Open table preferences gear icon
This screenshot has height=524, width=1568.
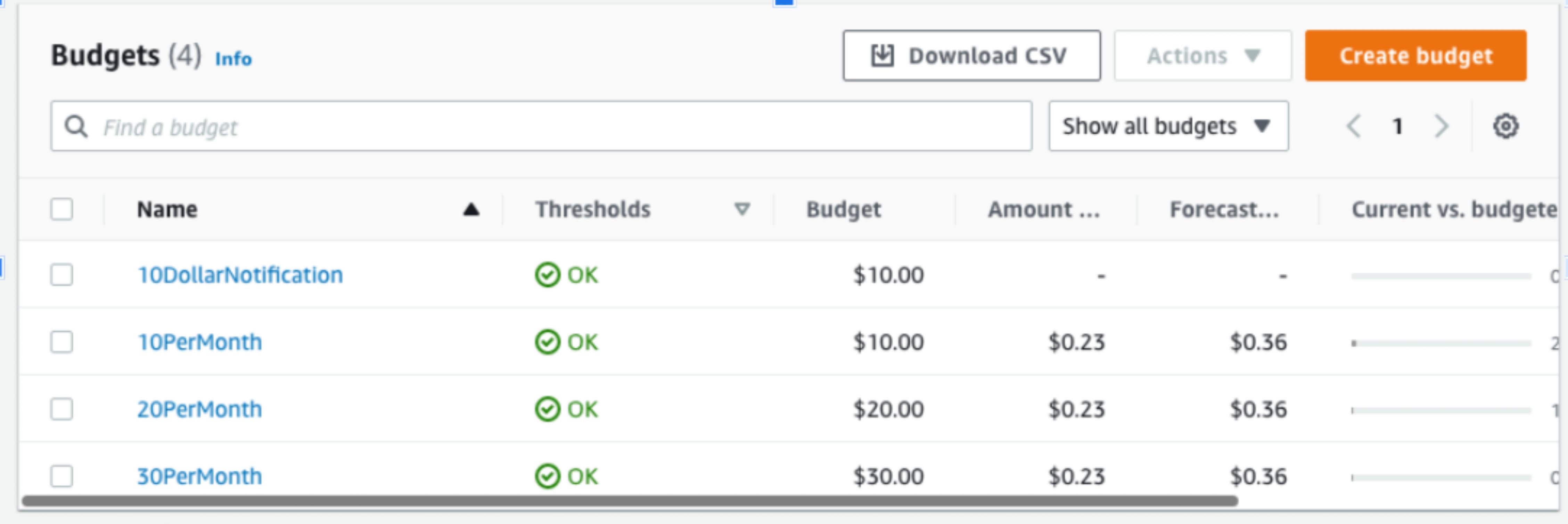1505,127
